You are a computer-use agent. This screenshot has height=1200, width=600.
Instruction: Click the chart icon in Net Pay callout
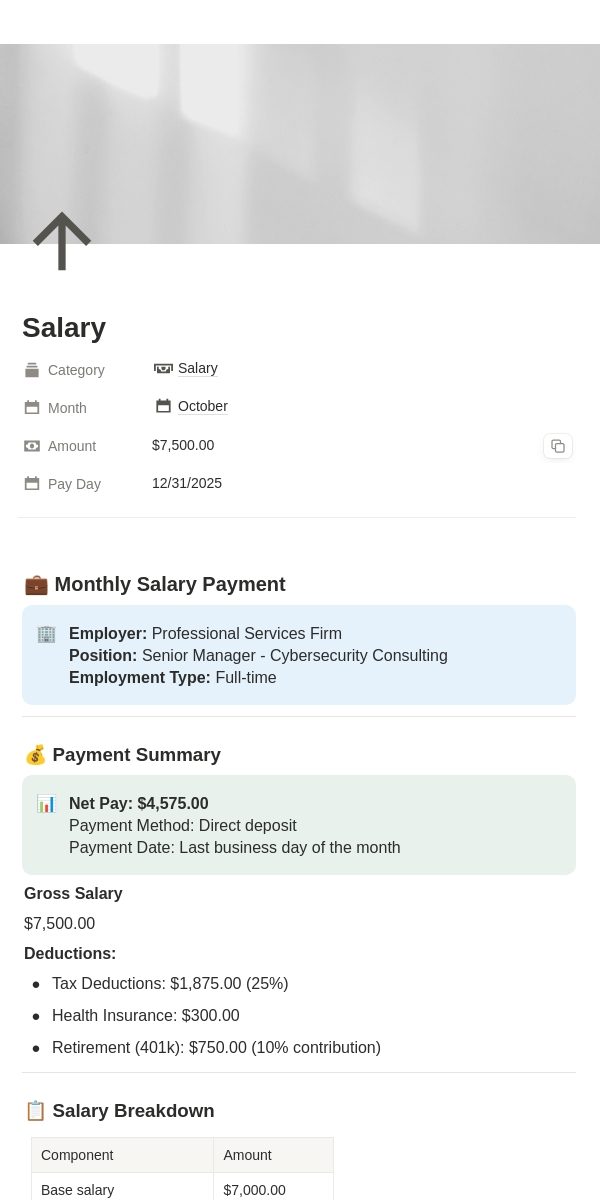tap(46, 804)
